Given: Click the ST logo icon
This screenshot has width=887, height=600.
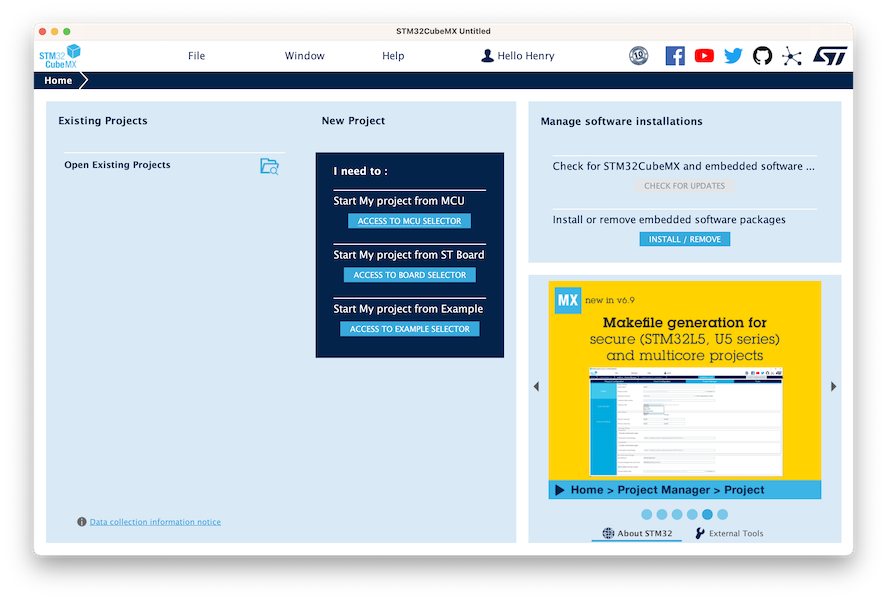Looking at the screenshot, I should [x=830, y=55].
